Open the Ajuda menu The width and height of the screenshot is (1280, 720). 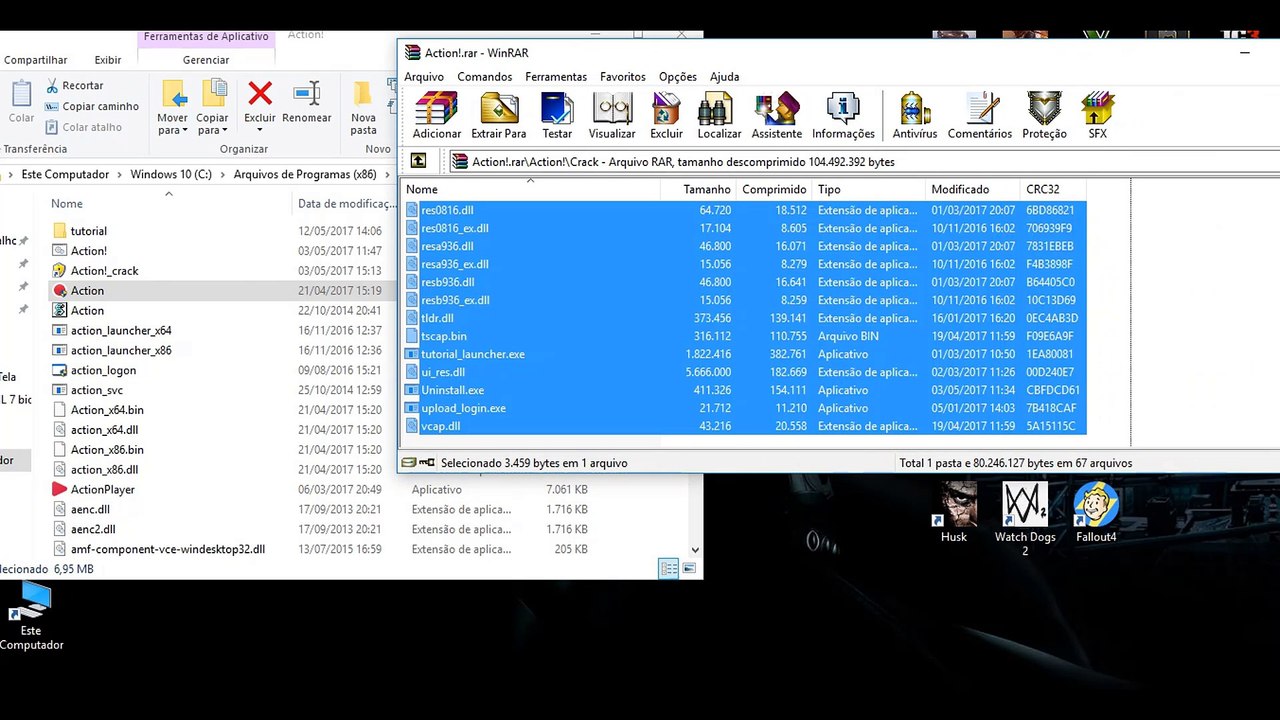point(725,77)
